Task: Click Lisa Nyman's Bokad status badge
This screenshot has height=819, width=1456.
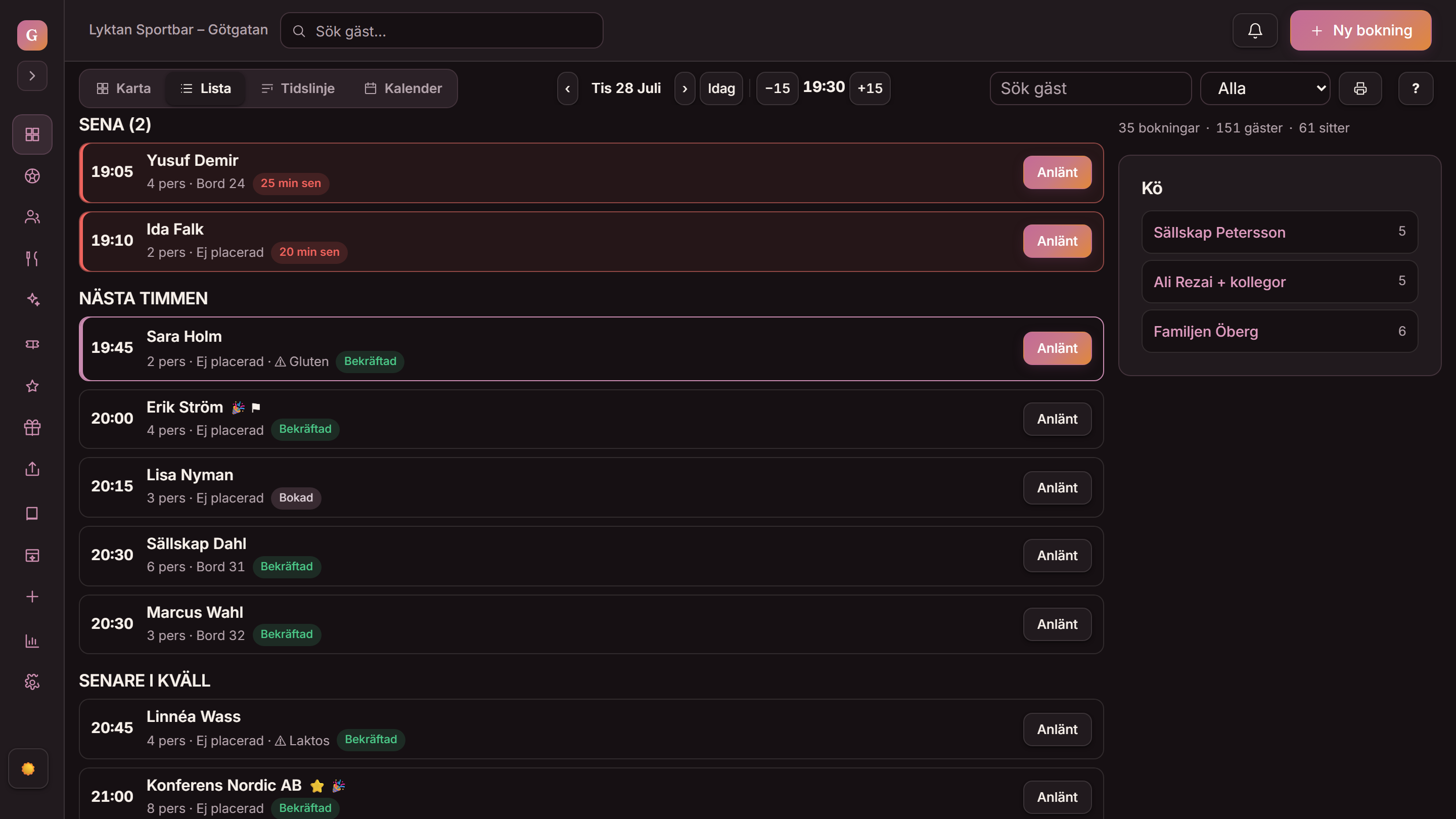Action: pyautogui.click(x=296, y=498)
